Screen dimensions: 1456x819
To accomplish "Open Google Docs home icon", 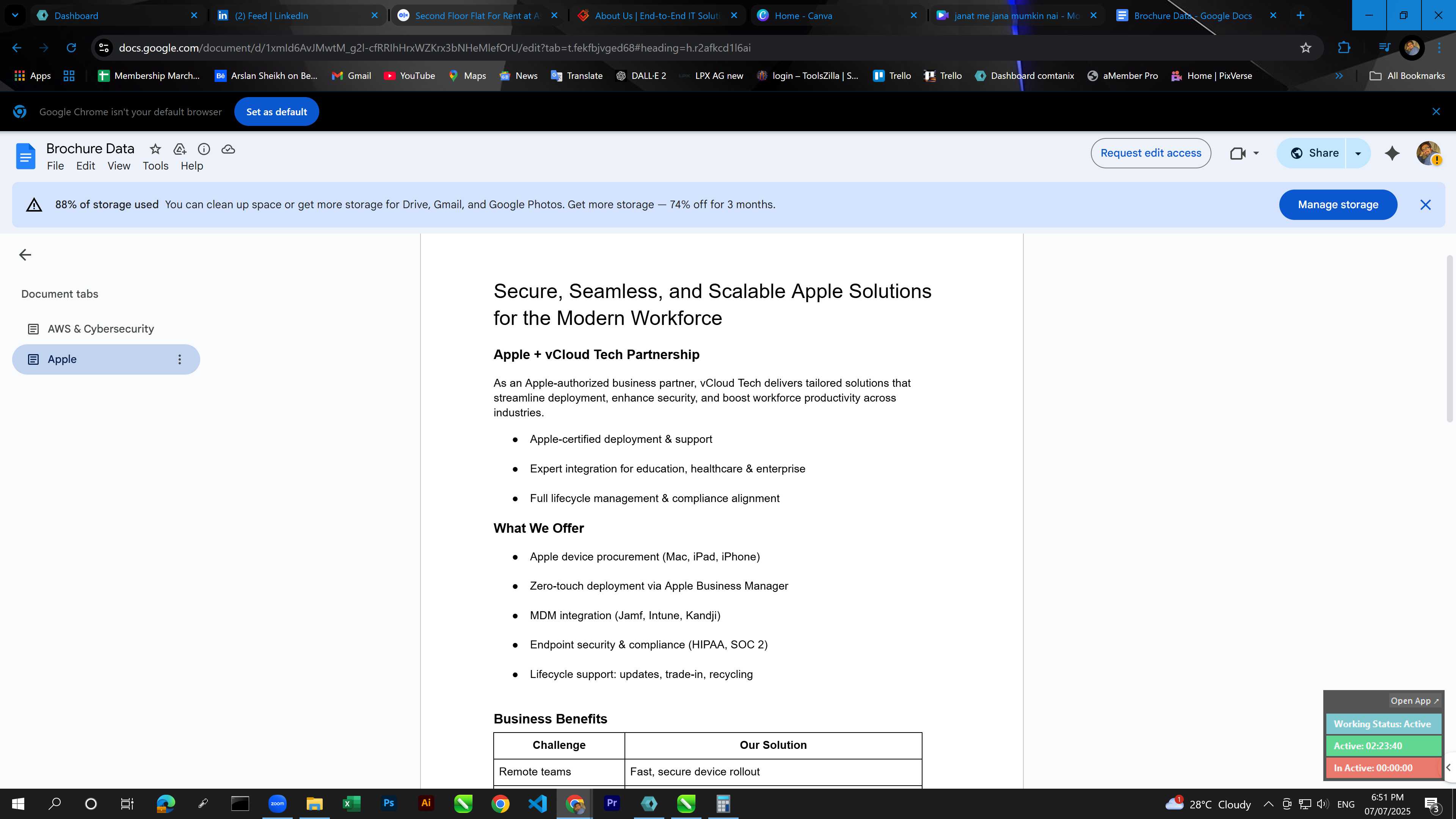I will pos(25,156).
